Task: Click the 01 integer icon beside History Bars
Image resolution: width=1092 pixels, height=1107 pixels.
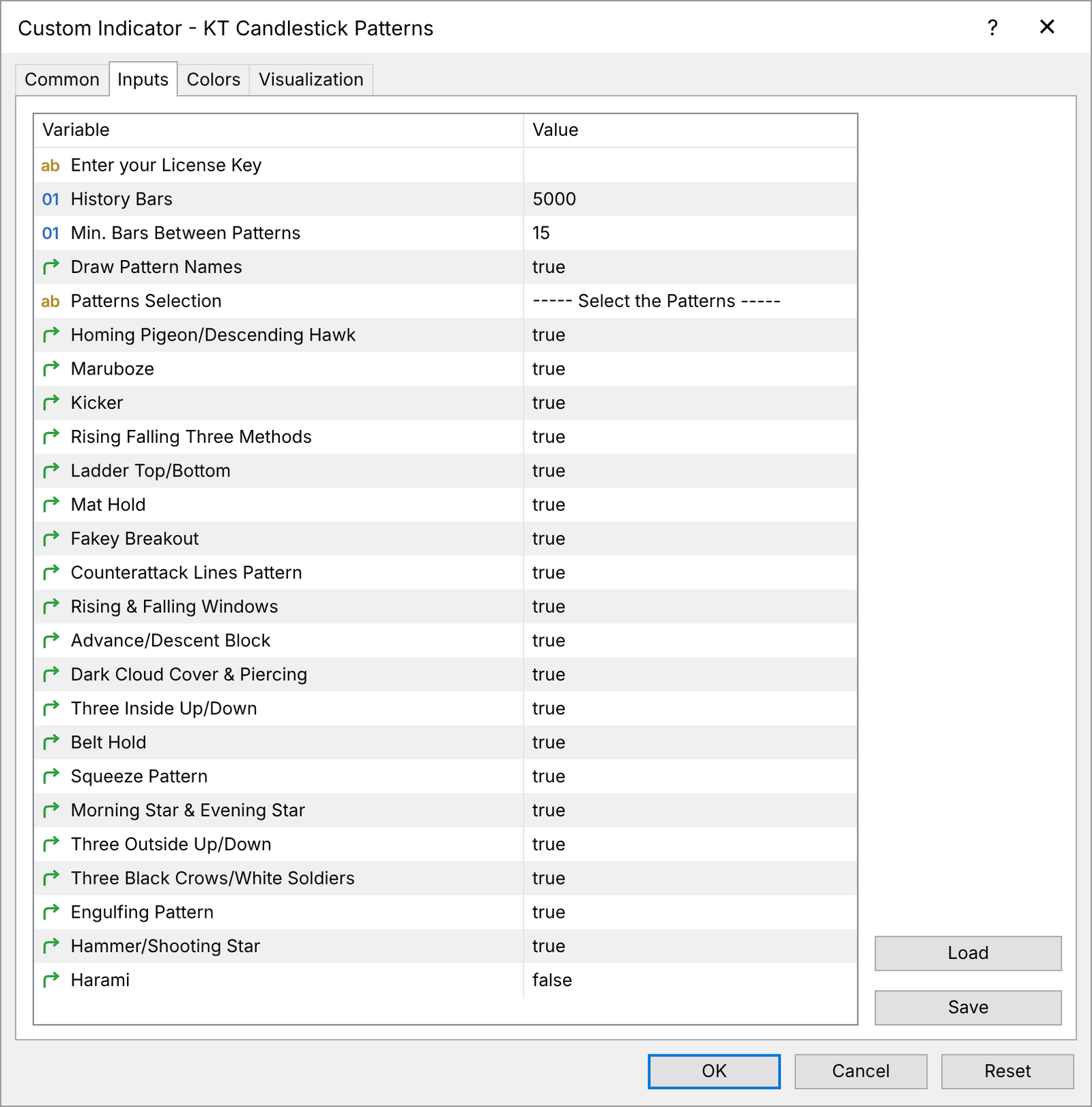Action: click(x=51, y=199)
